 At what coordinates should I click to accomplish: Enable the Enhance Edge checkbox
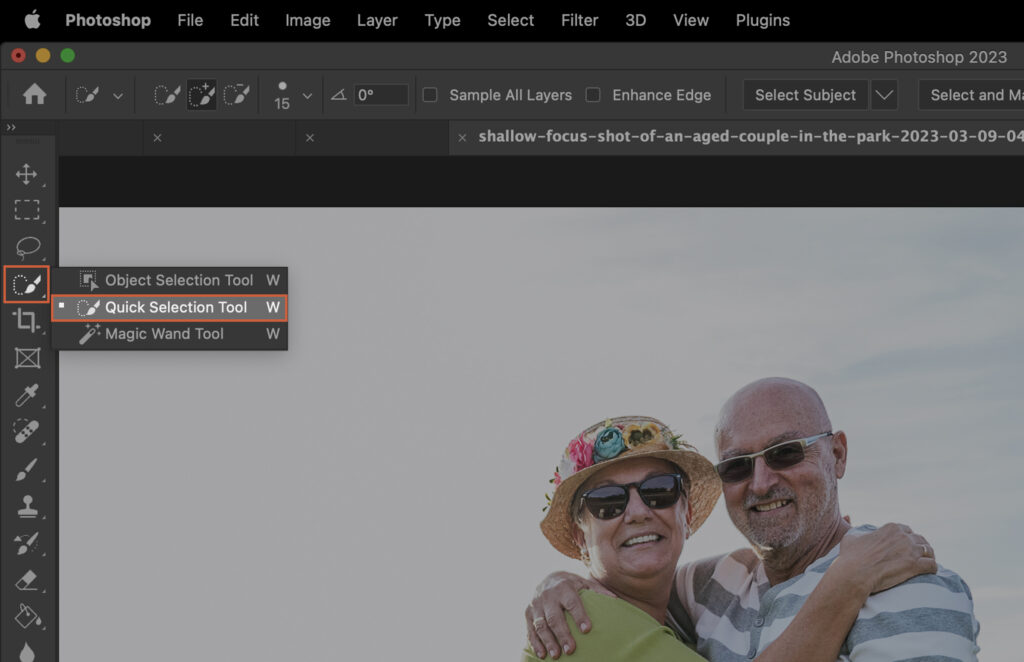point(594,95)
